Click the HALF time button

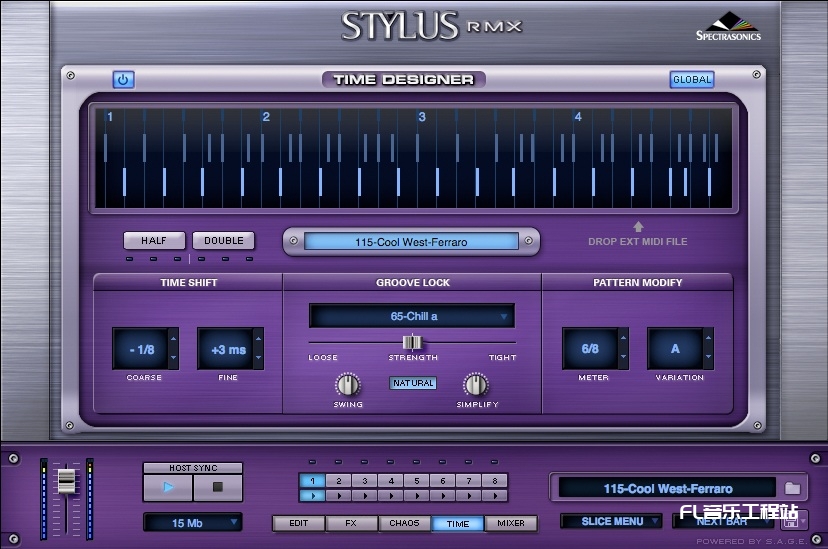coord(154,241)
